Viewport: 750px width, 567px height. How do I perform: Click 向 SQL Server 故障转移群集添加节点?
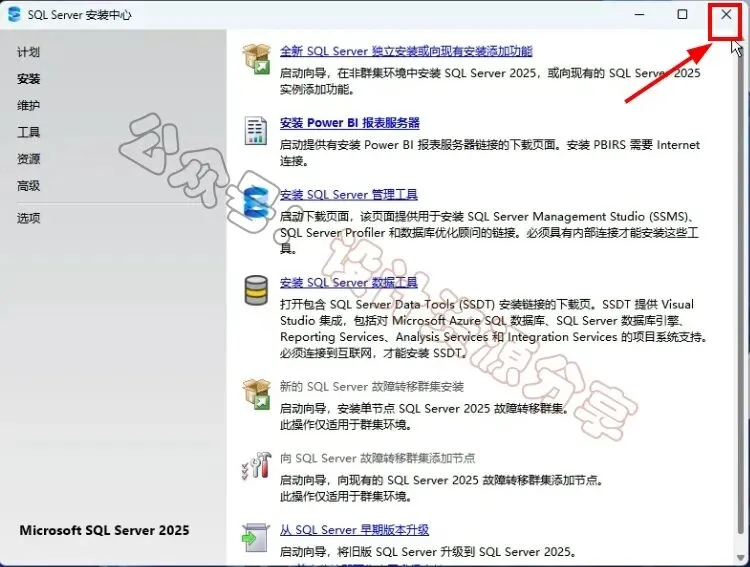point(377,458)
